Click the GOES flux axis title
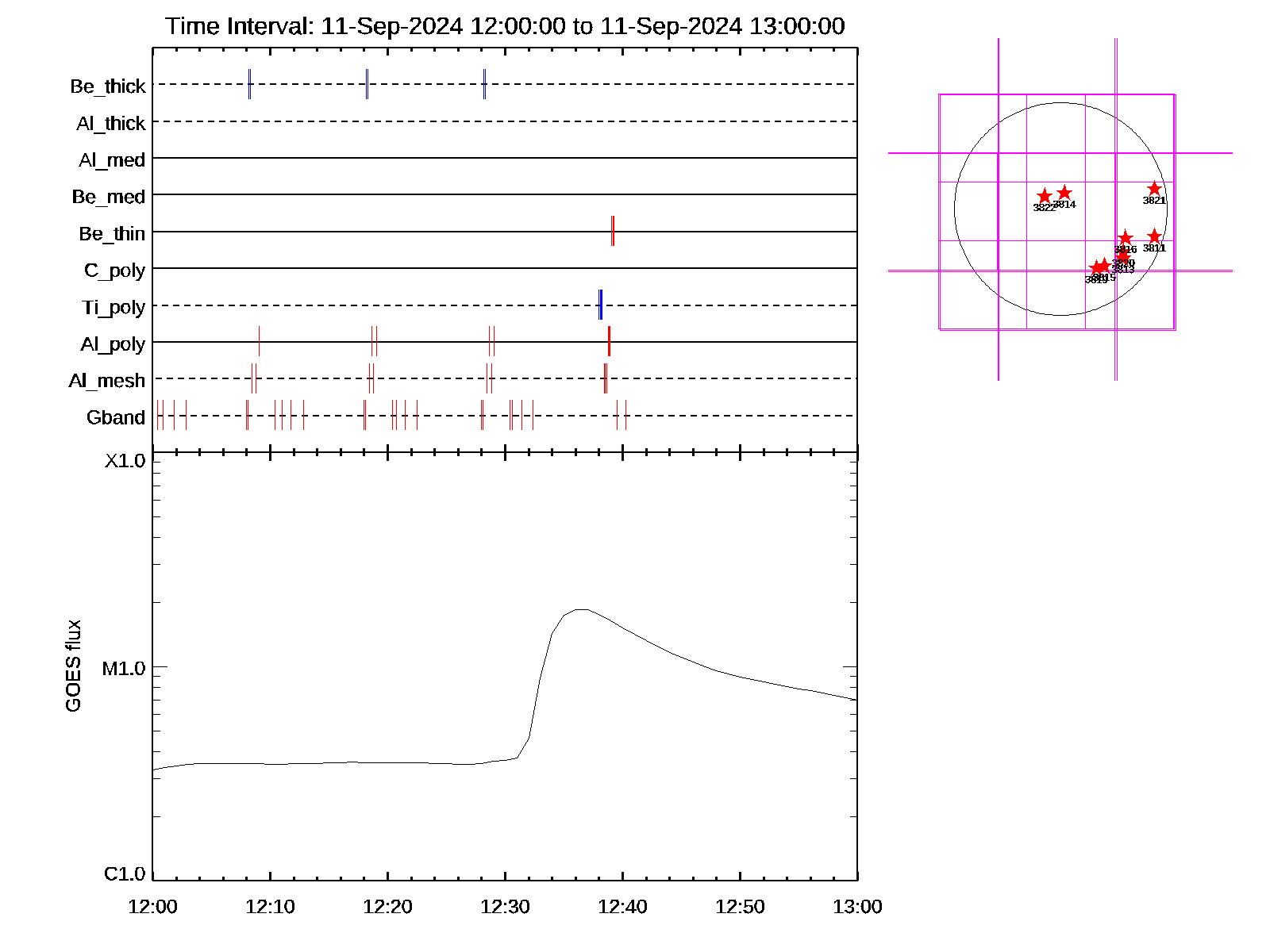Screen dimensions: 1270x952 coord(73,666)
